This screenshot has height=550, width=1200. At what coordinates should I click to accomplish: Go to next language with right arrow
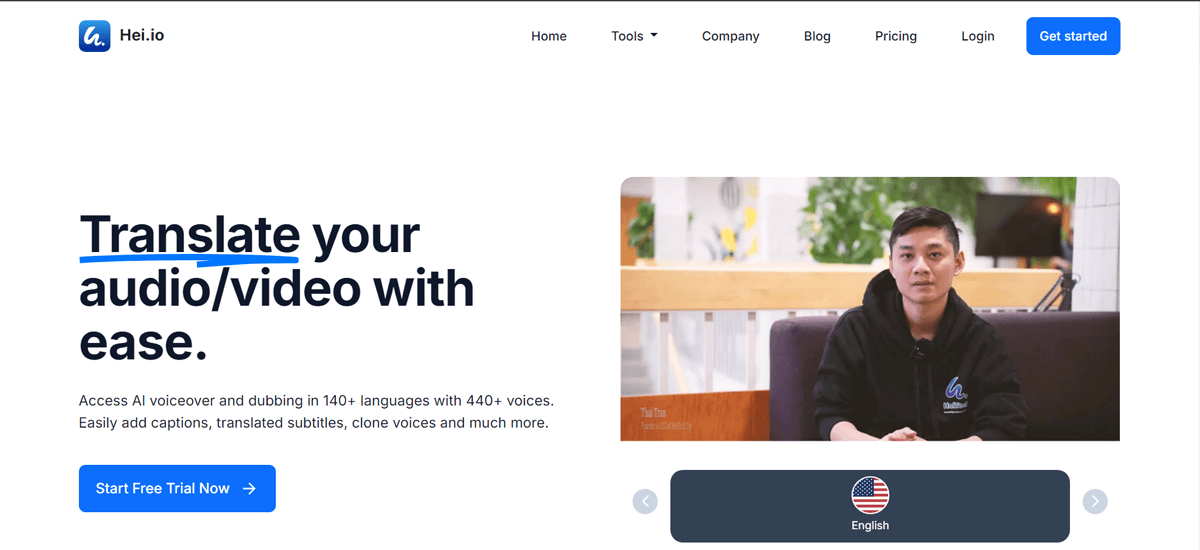[1095, 501]
